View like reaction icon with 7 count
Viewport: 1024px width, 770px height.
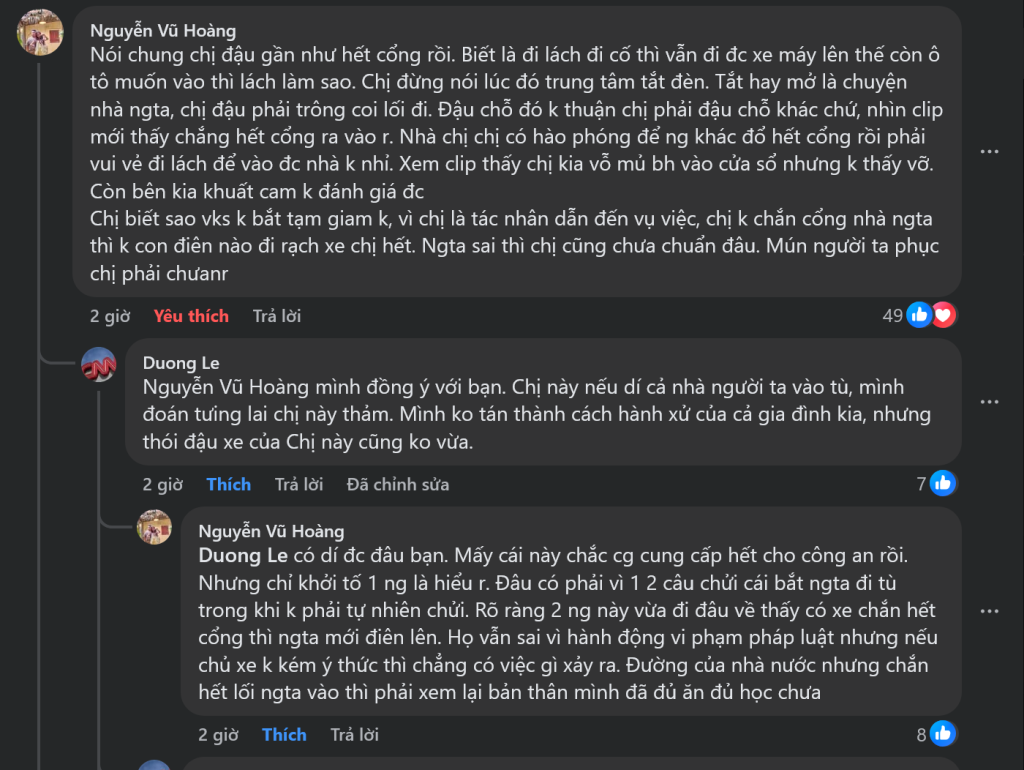pyautogui.click(x=942, y=483)
